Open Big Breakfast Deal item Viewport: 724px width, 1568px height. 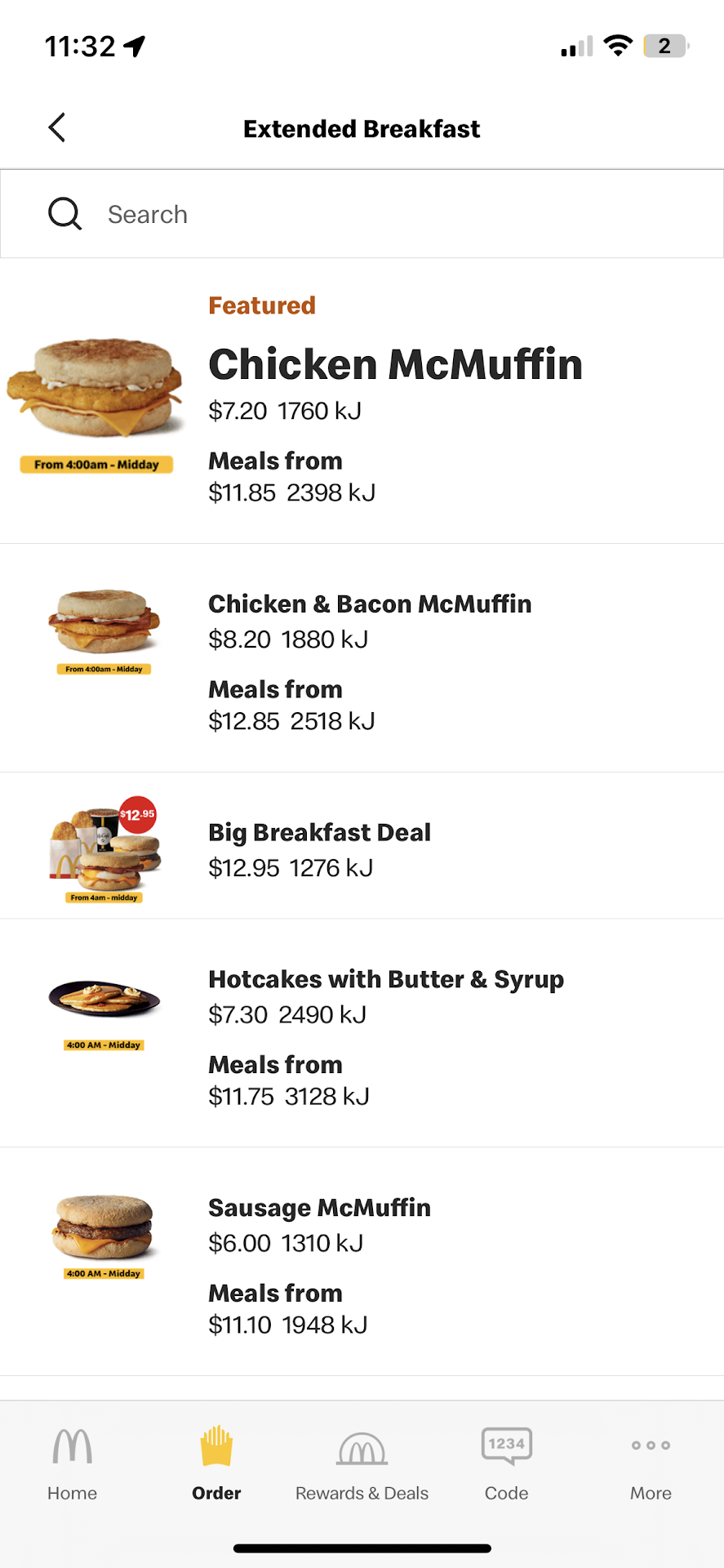coord(319,833)
